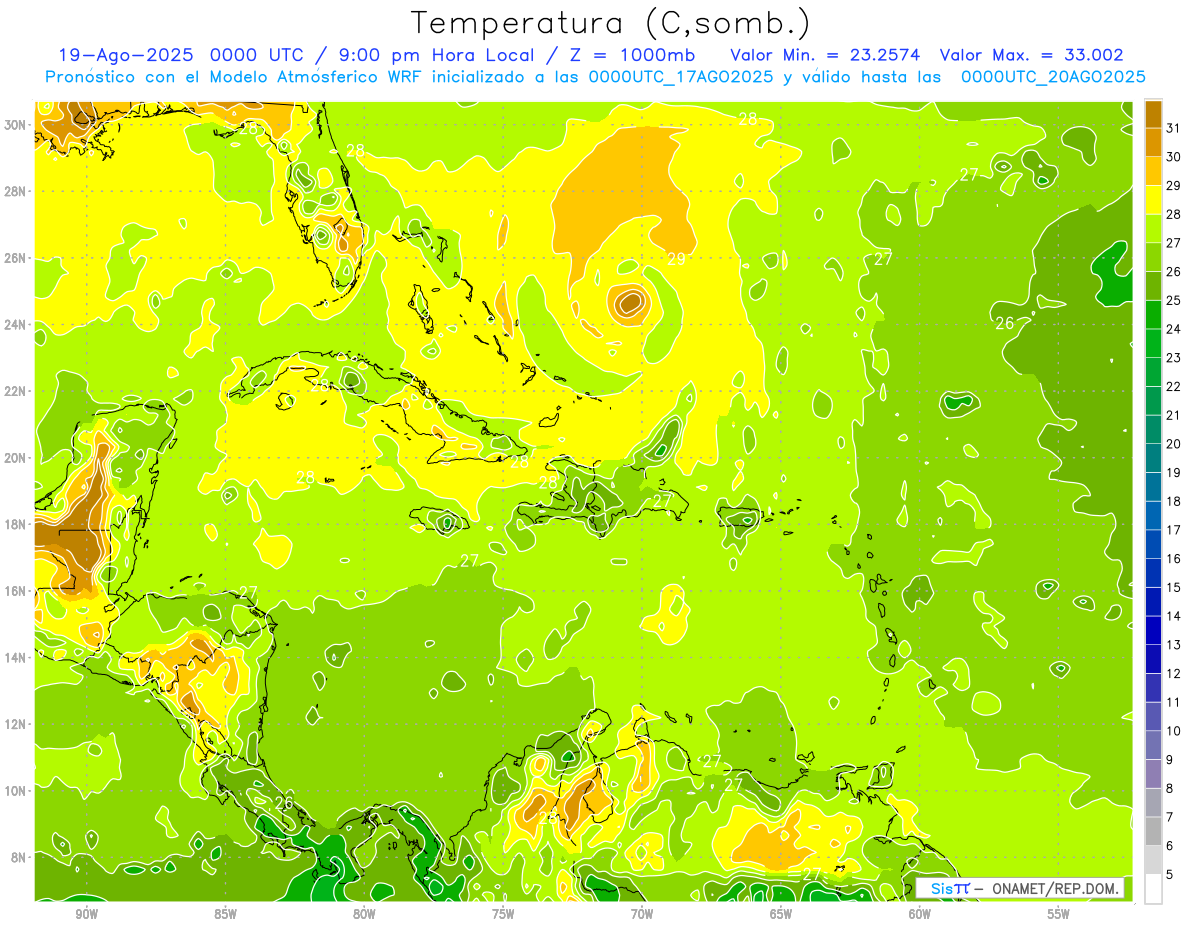This screenshot has width=1200, height=927.
Task: Click the legend scale value 9
Action: 1169,760
